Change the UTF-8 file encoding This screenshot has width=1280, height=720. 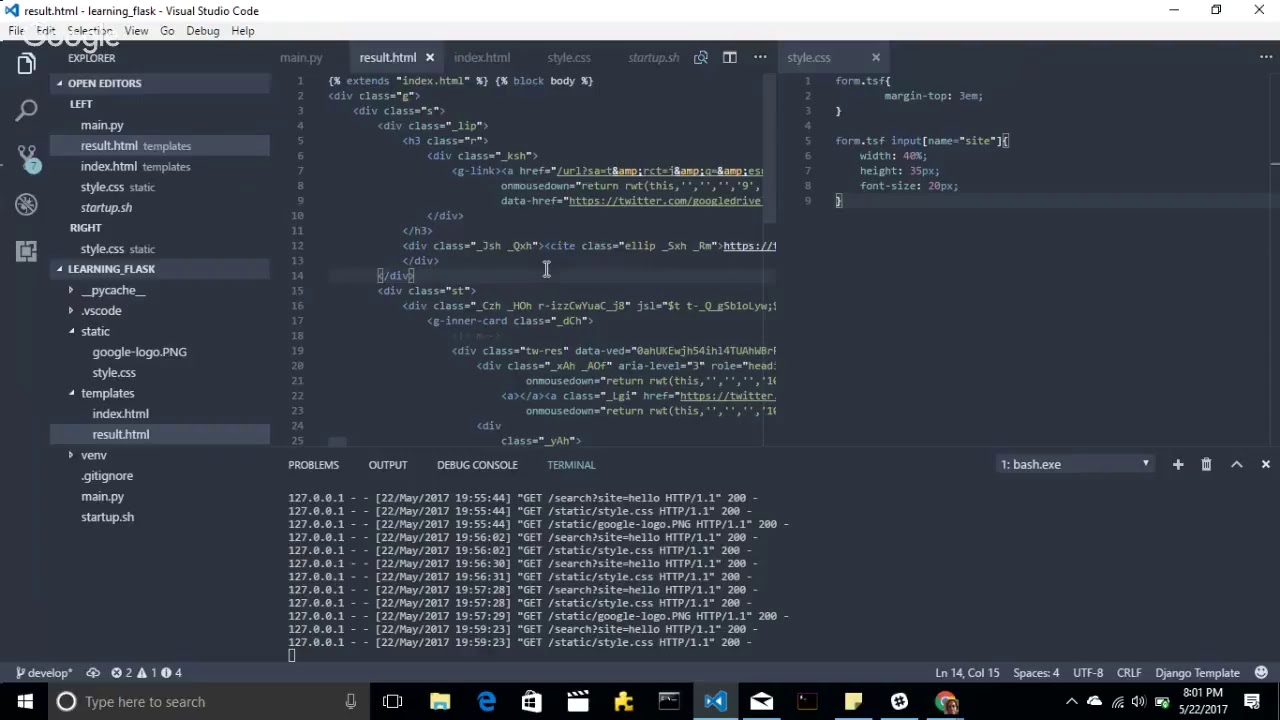pos(1088,673)
